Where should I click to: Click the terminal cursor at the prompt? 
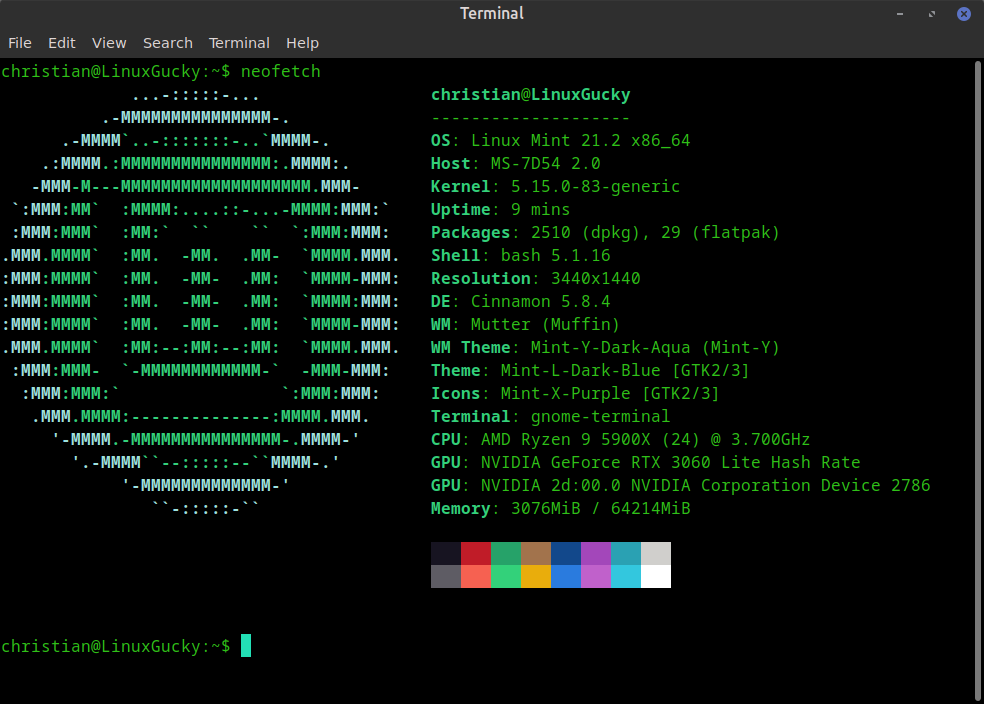[x=246, y=646]
